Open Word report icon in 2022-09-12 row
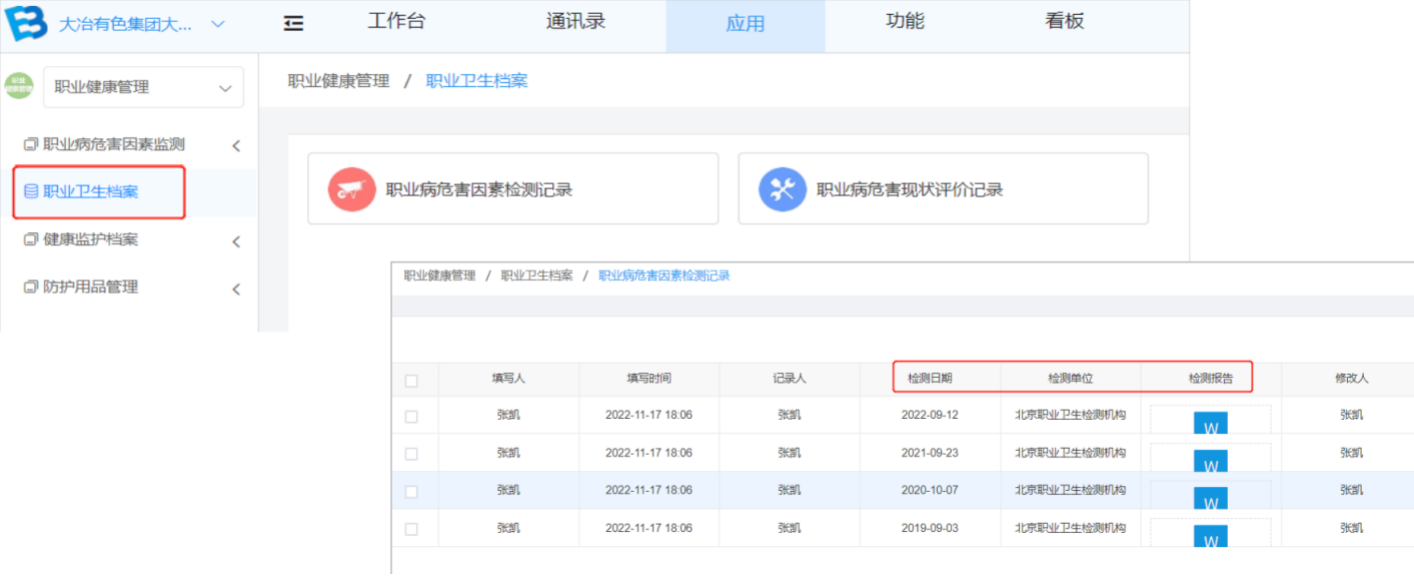This screenshot has height=578, width=1414. (x=1210, y=422)
